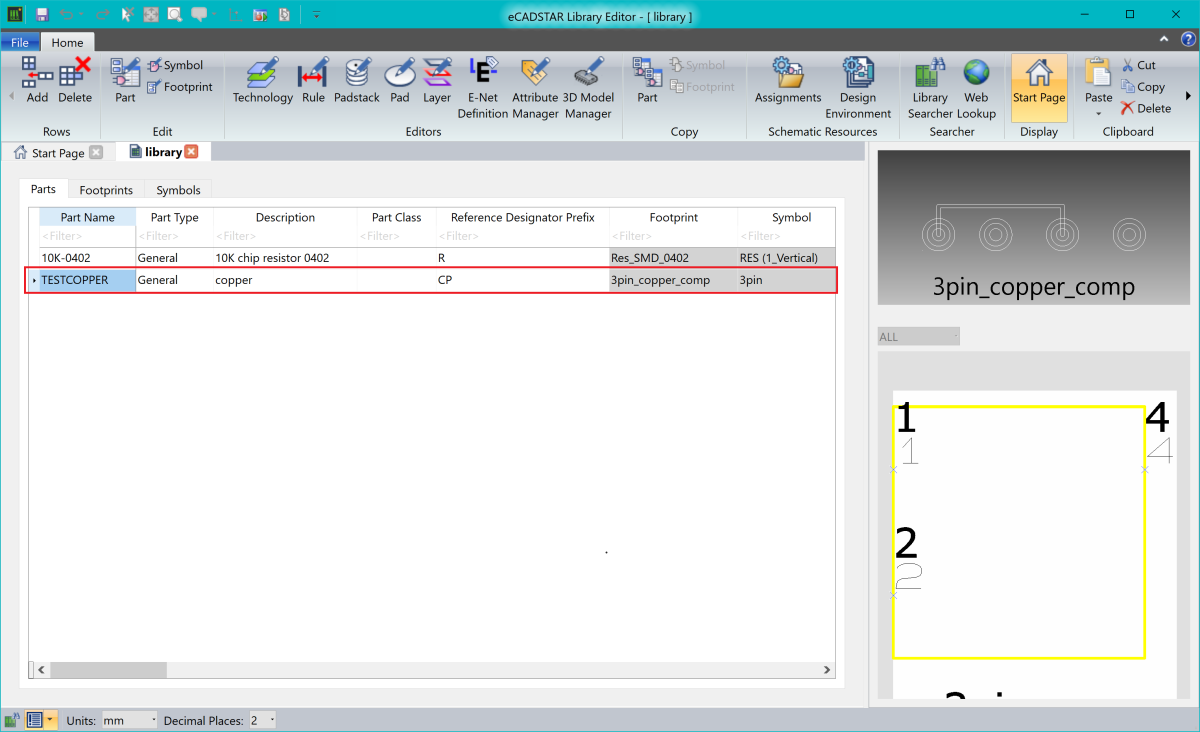Click the Part Name filter field

point(87,236)
